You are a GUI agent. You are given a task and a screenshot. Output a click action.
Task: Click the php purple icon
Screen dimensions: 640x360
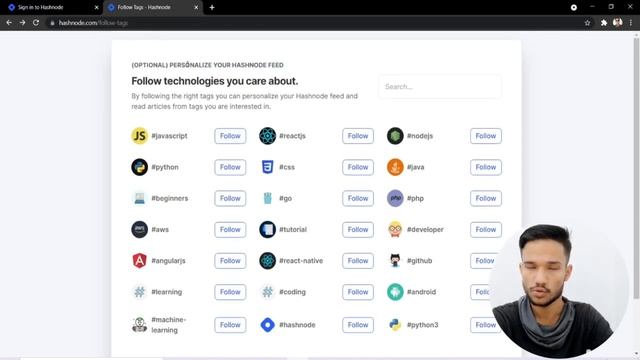coord(395,198)
